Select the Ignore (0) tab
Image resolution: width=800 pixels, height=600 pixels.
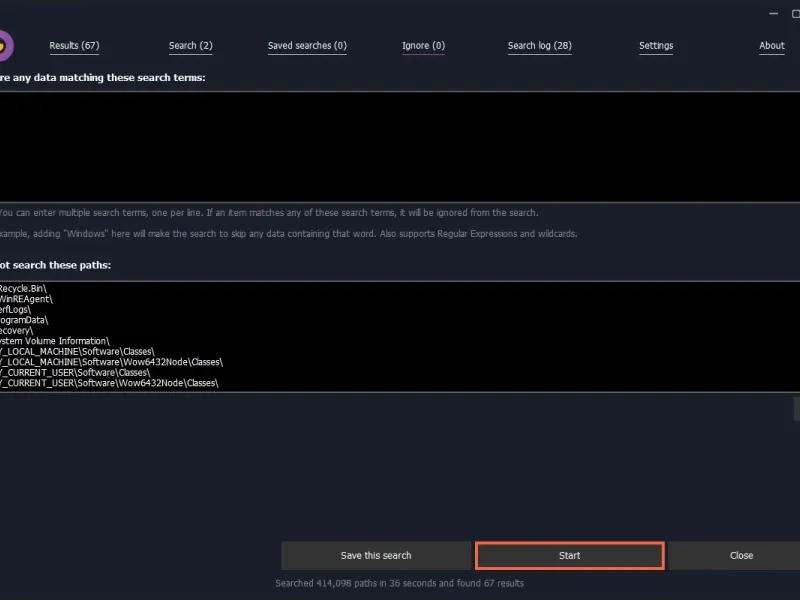(x=423, y=45)
